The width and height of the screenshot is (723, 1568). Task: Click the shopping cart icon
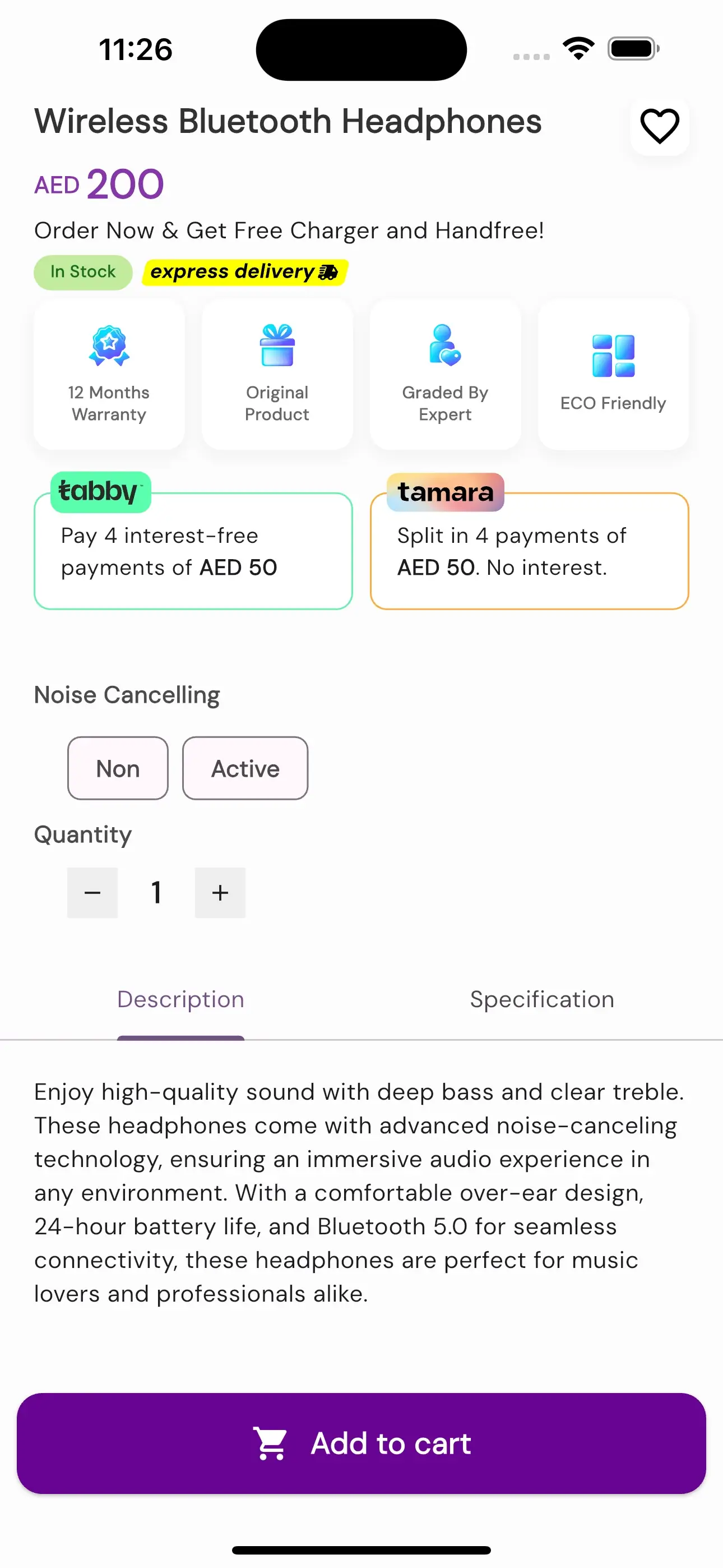[271, 1443]
